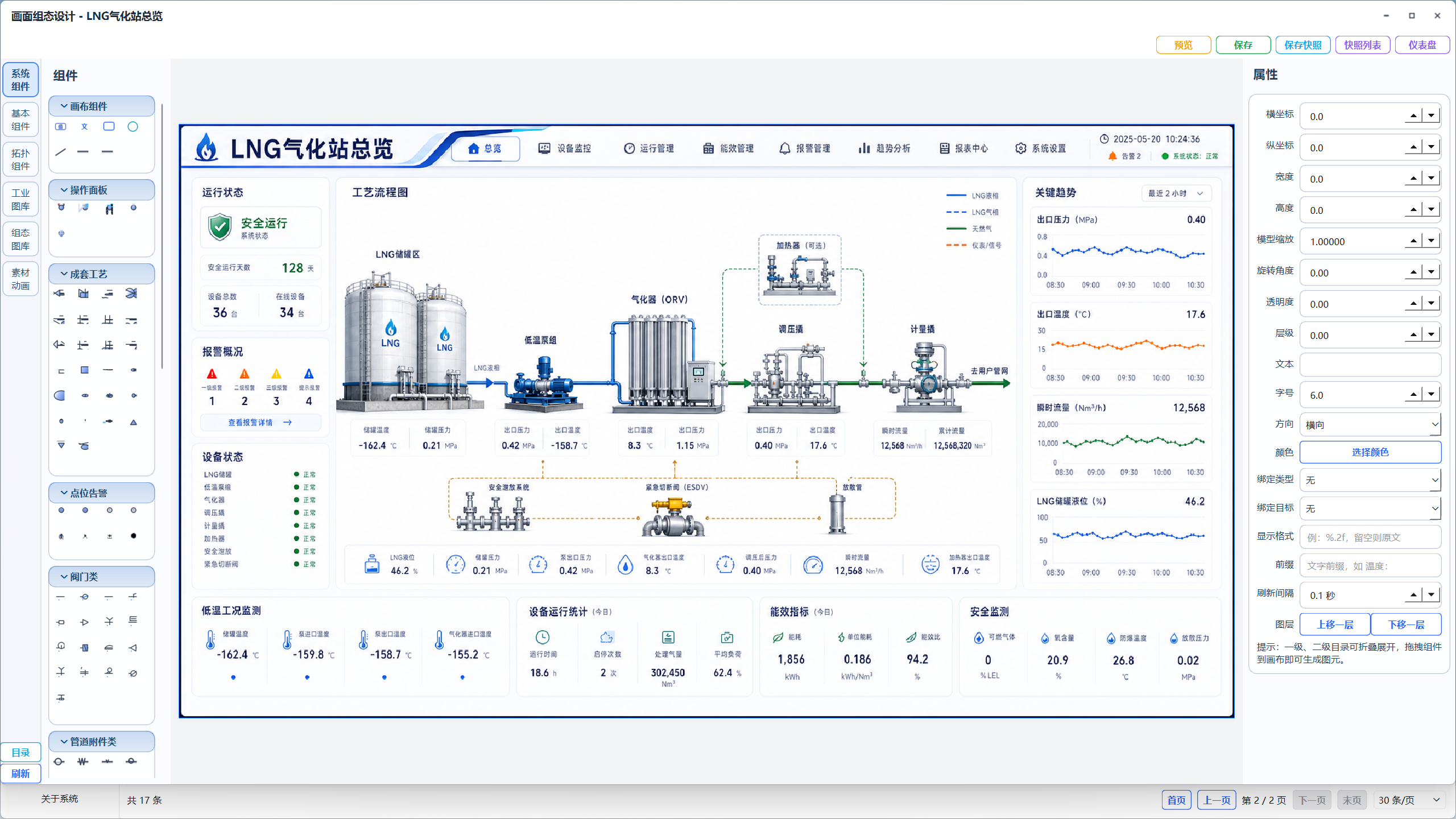Click the blue 提示报警 triangle icon
Image resolution: width=1456 pixels, height=819 pixels.
tap(309, 374)
